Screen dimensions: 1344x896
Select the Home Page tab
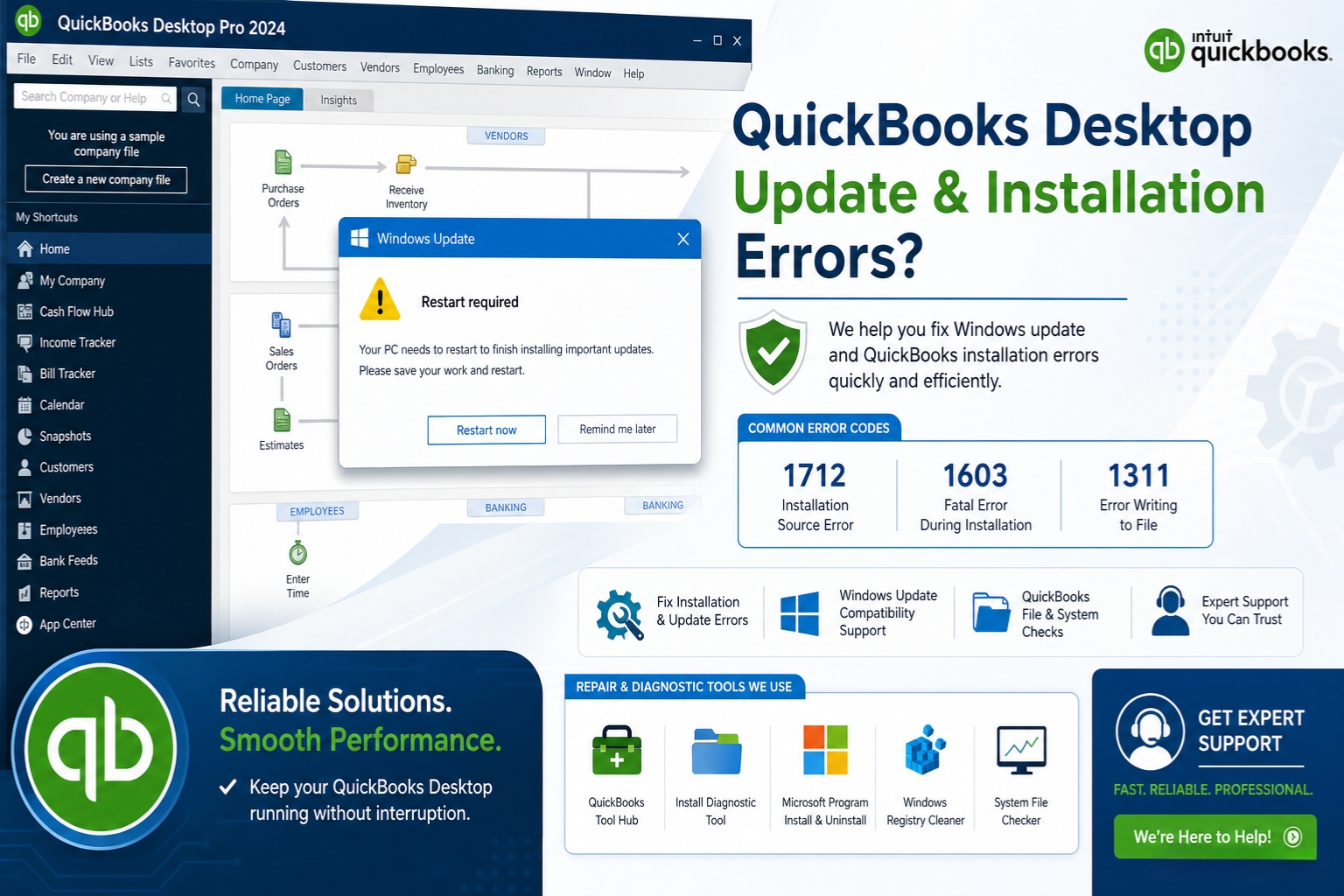point(262,99)
